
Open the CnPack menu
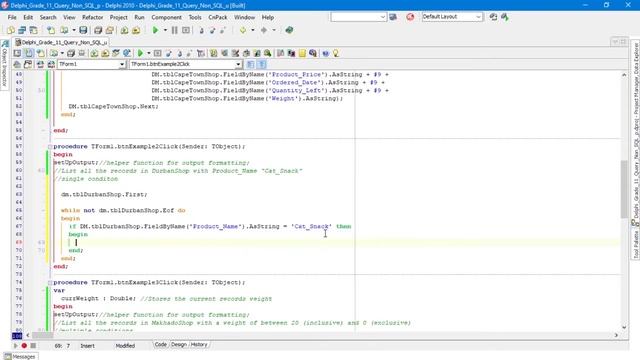click(218, 17)
